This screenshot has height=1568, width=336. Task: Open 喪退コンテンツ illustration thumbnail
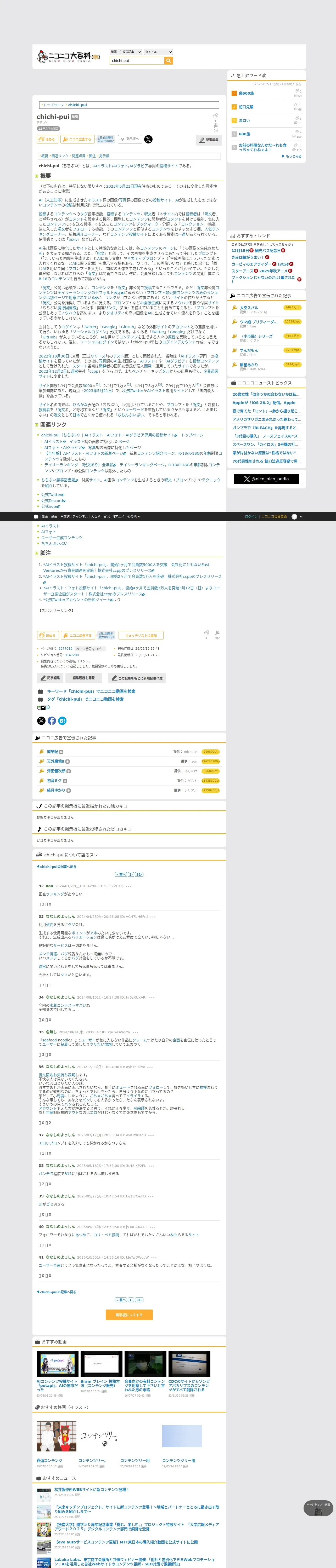tap(57, 1437)
